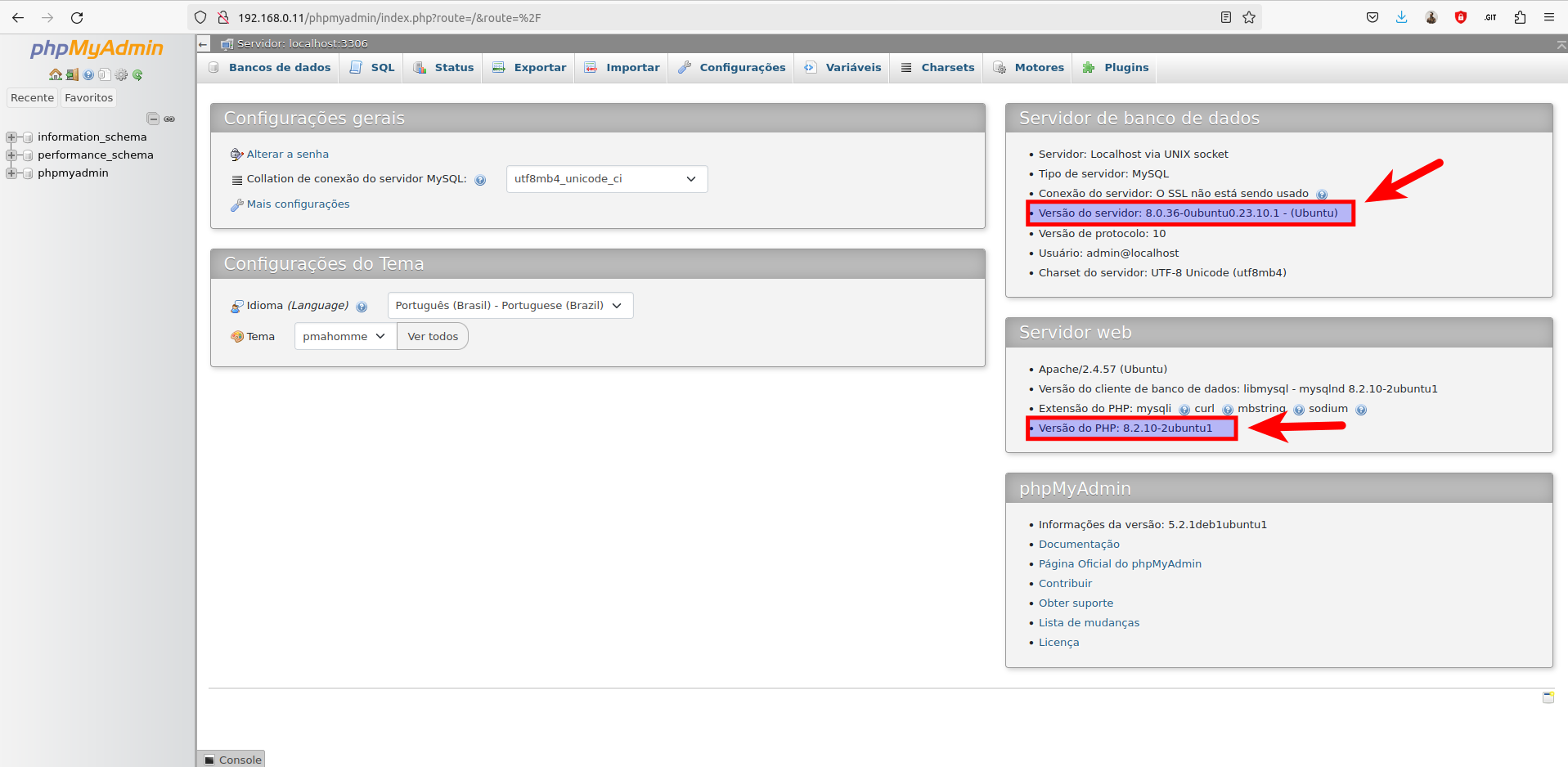The height and width of the screenshot is (767, 1568).
Task: Click the browser back arrow
Action: [x=18, y=17]
